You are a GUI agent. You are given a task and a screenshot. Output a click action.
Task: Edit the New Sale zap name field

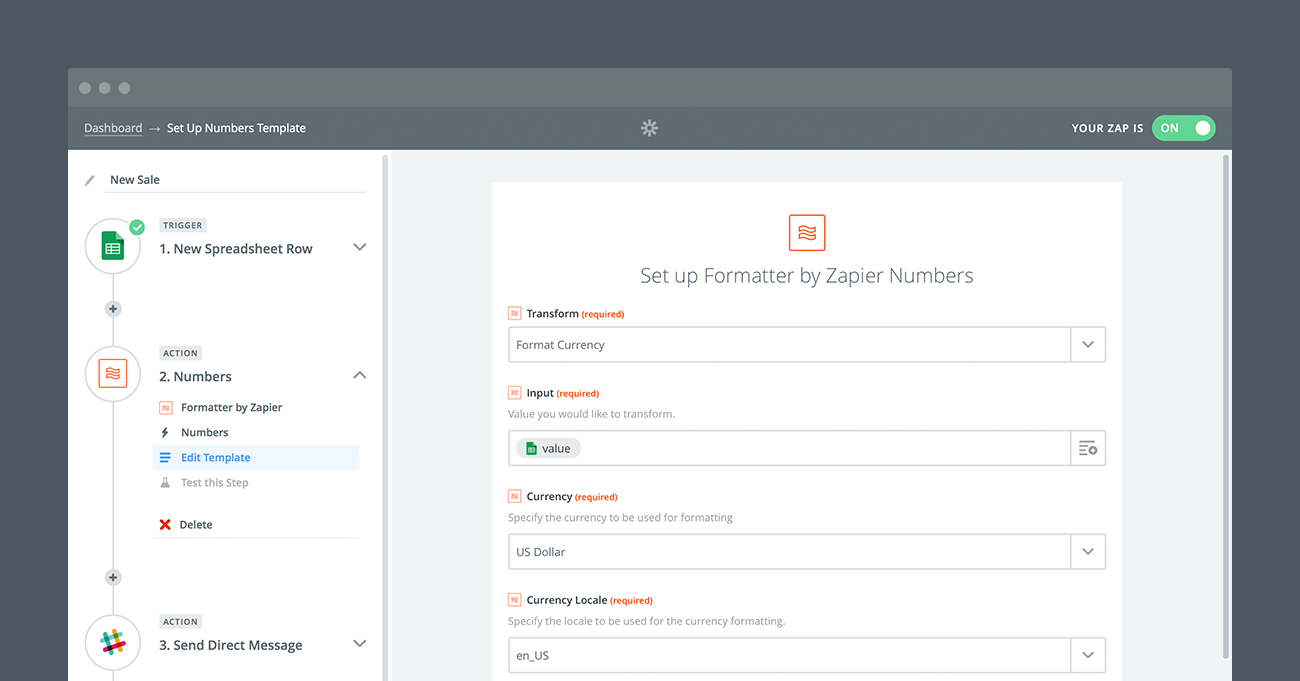236,180
